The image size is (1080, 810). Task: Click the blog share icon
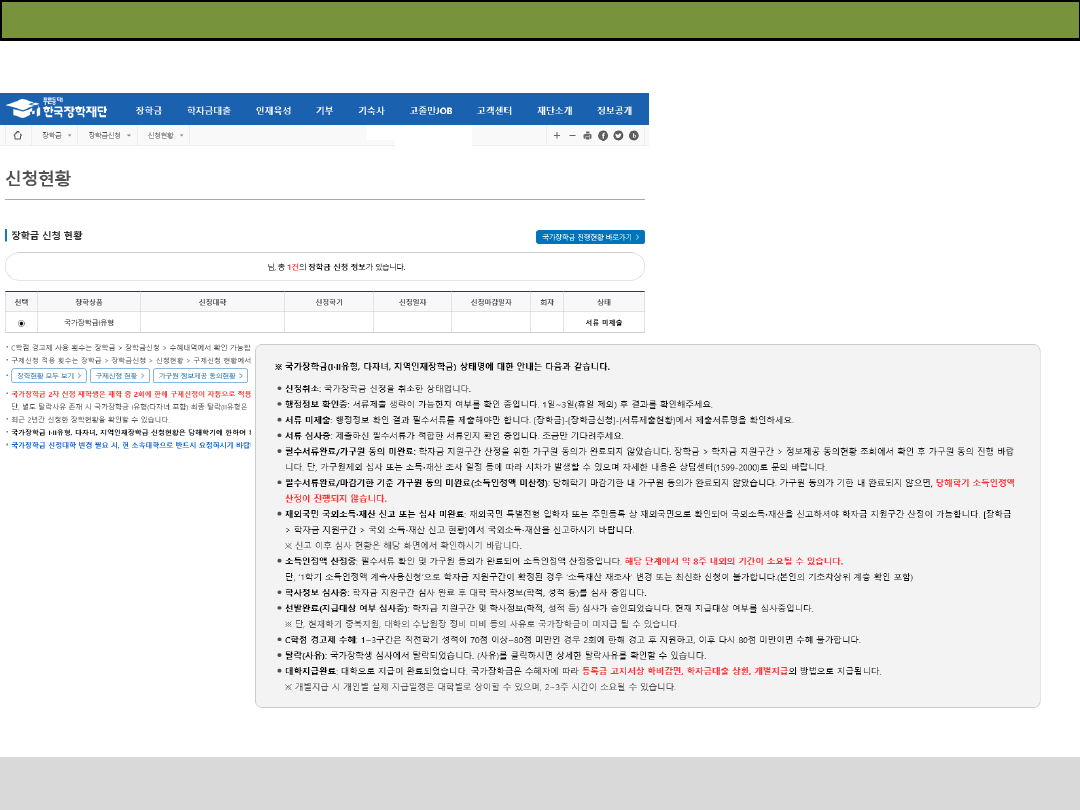coord(633,135)
